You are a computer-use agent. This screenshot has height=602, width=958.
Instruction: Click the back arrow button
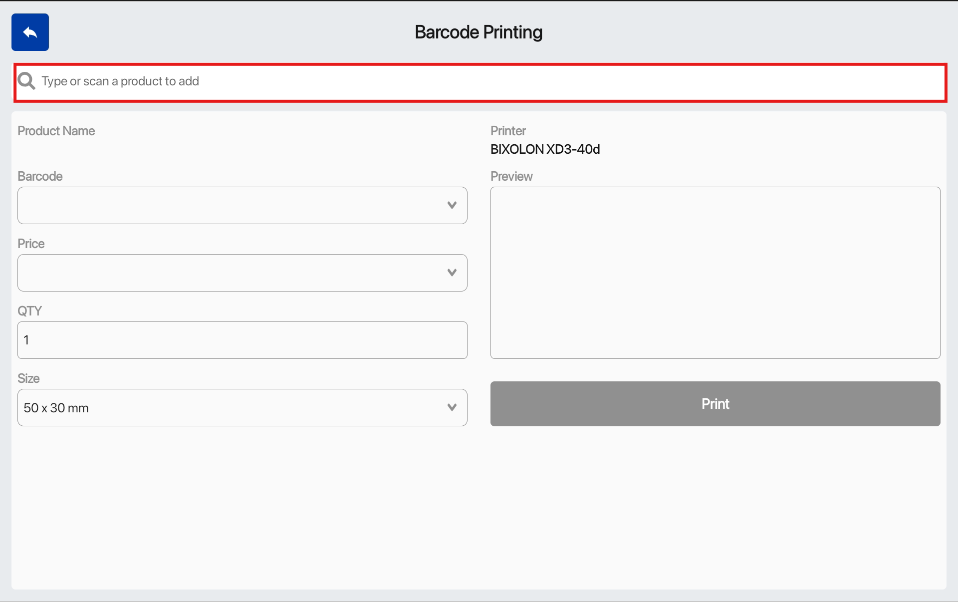[30, 33]
